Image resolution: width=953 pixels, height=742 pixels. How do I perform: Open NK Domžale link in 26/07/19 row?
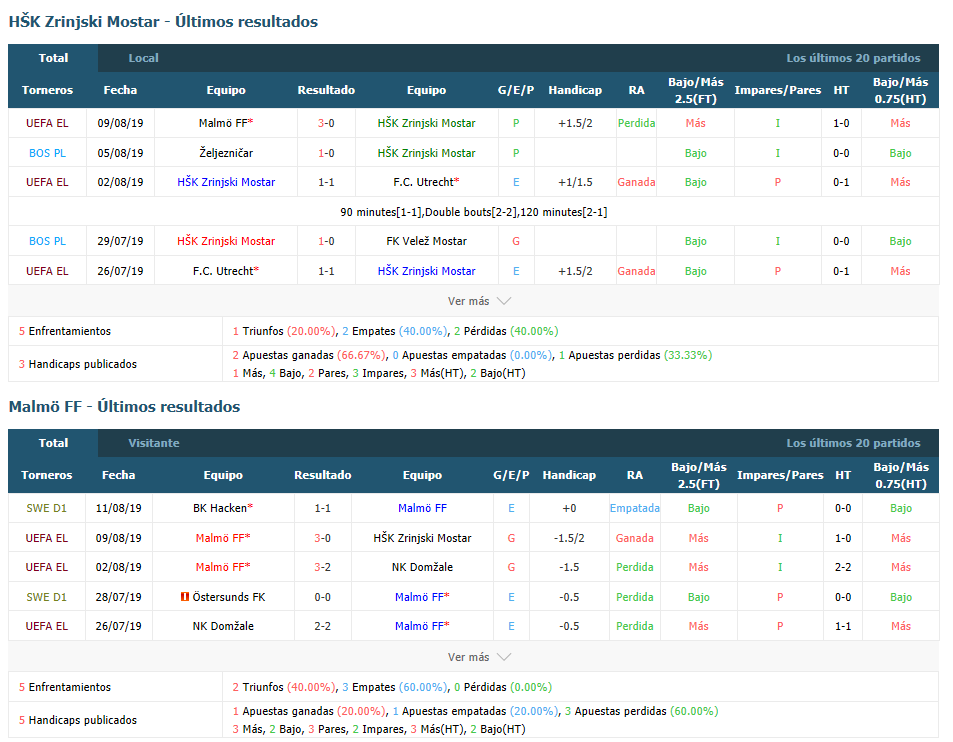223,626
